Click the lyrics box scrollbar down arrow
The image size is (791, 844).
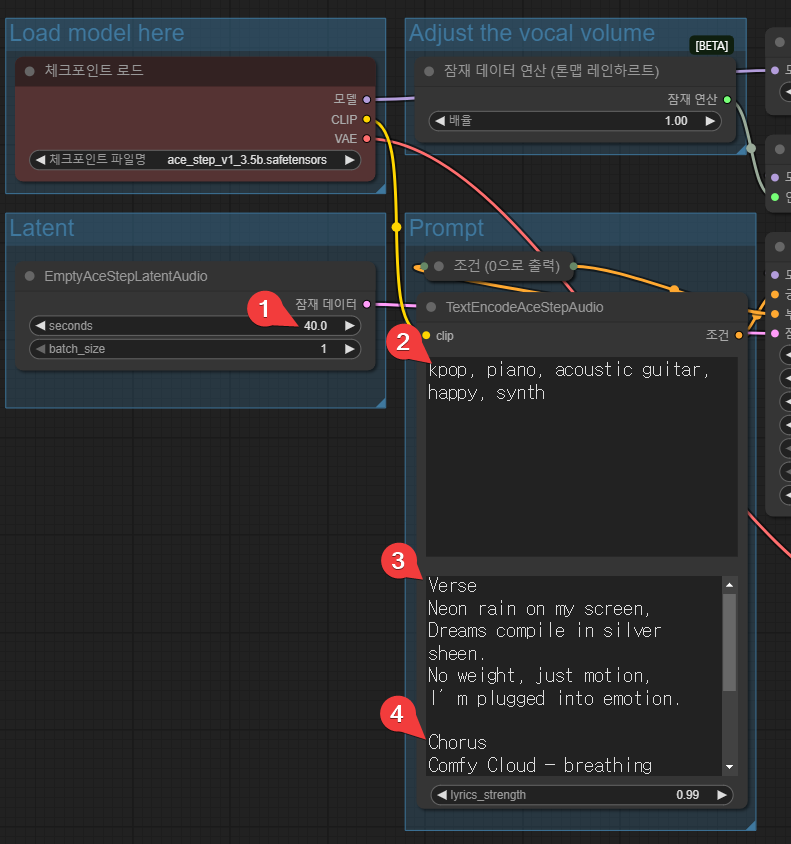729,767
